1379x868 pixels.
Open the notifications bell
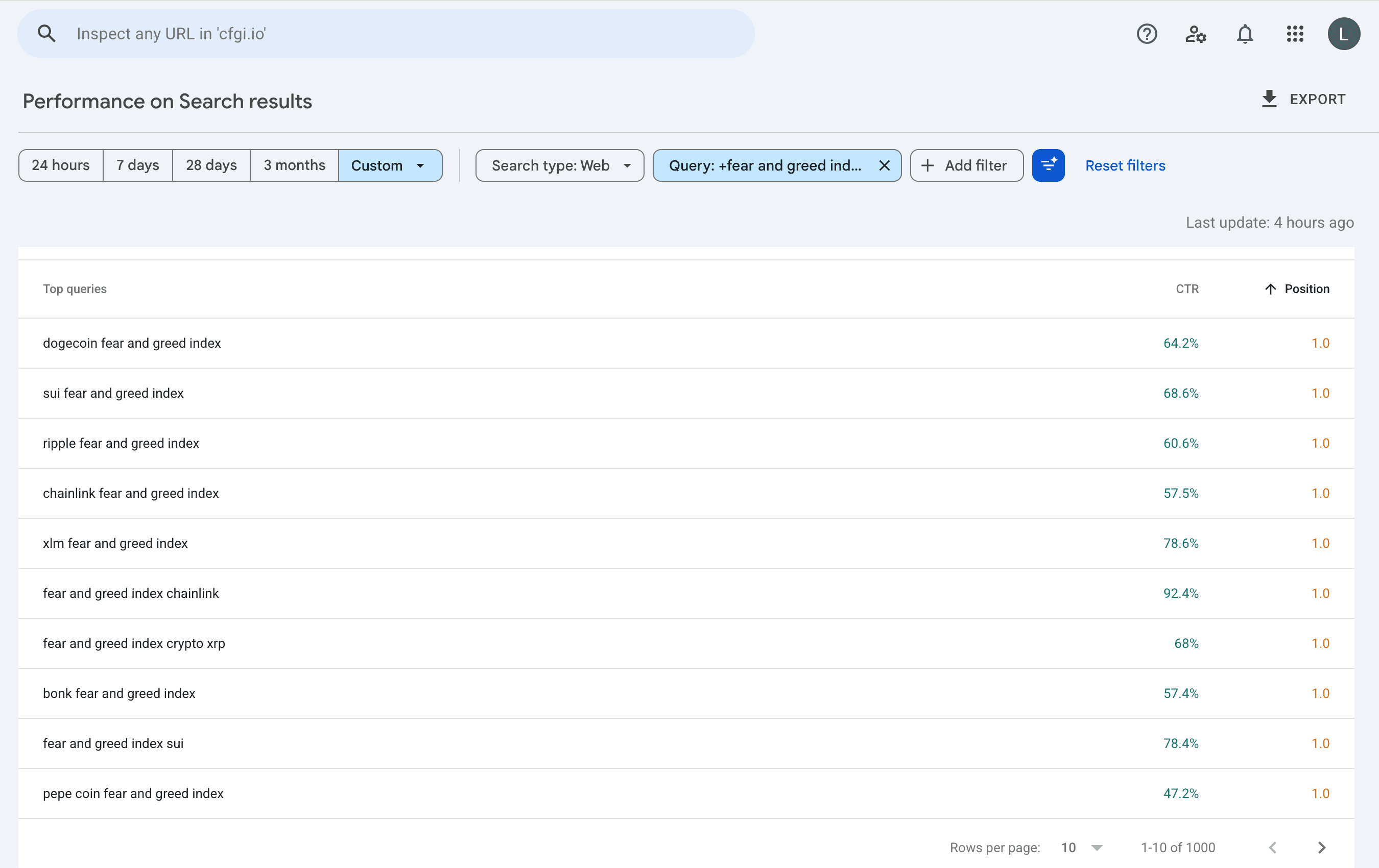pos(1245,34)
